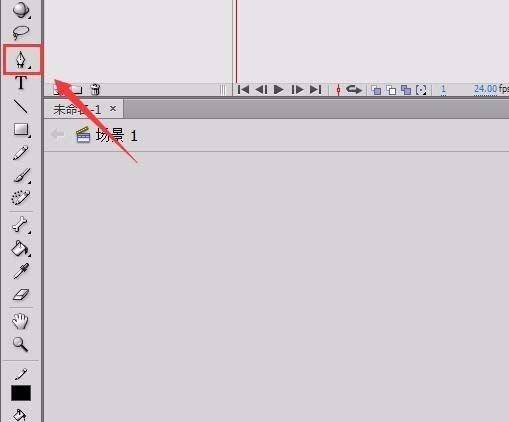
Task: Open the black stroke color swatch
Action: coord(21,393)
